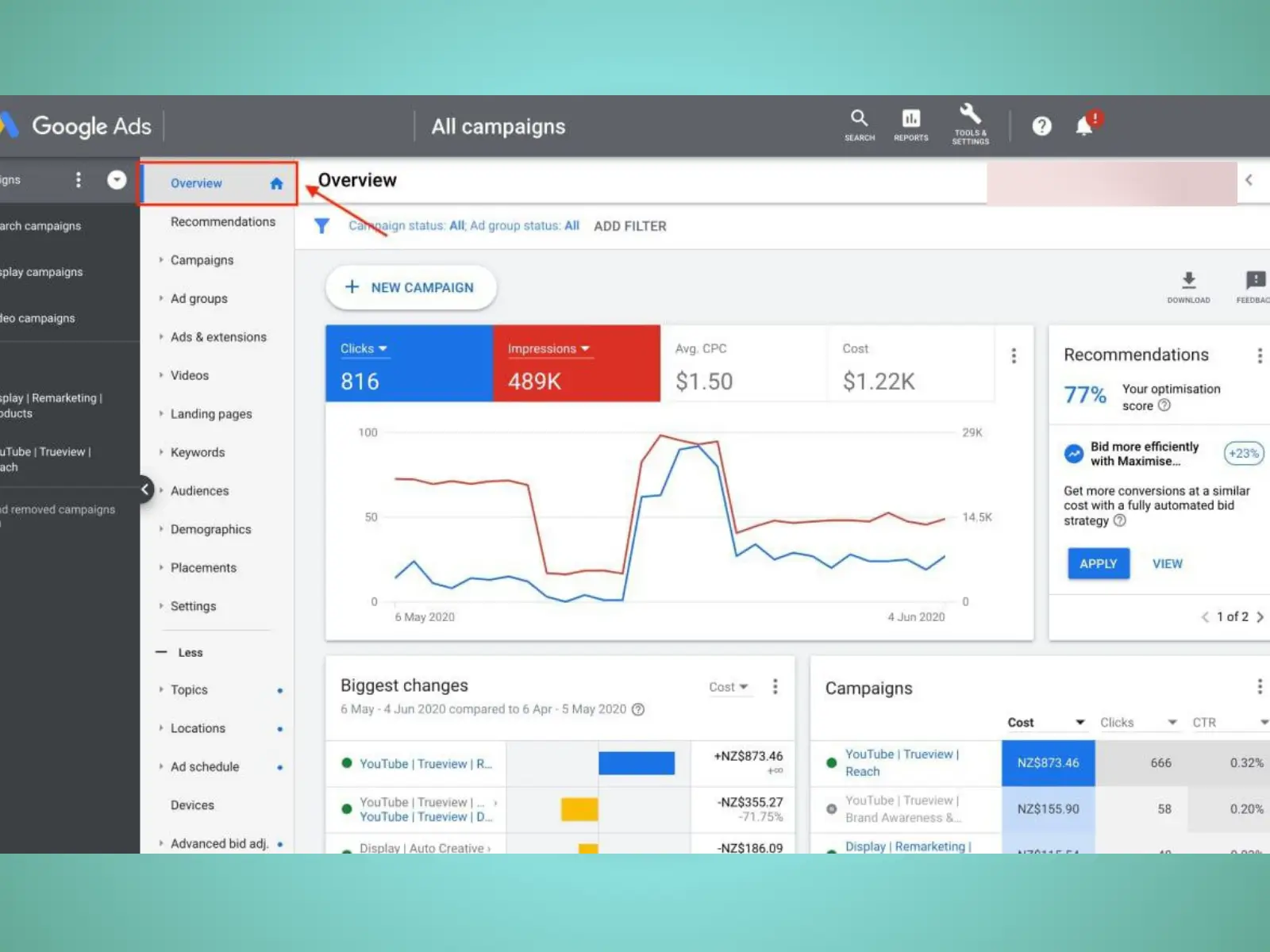
Task: Click the Download icon
Action: tap(1188, 286)
